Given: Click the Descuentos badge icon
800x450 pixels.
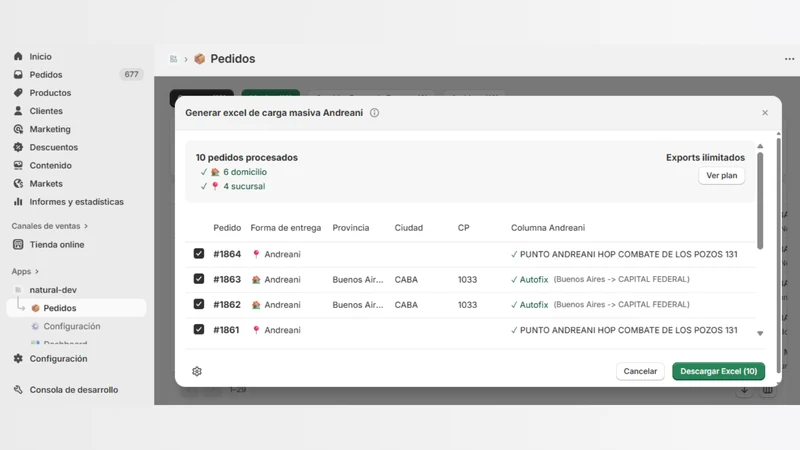Looking at the screenshot, I should click(18, 147).
